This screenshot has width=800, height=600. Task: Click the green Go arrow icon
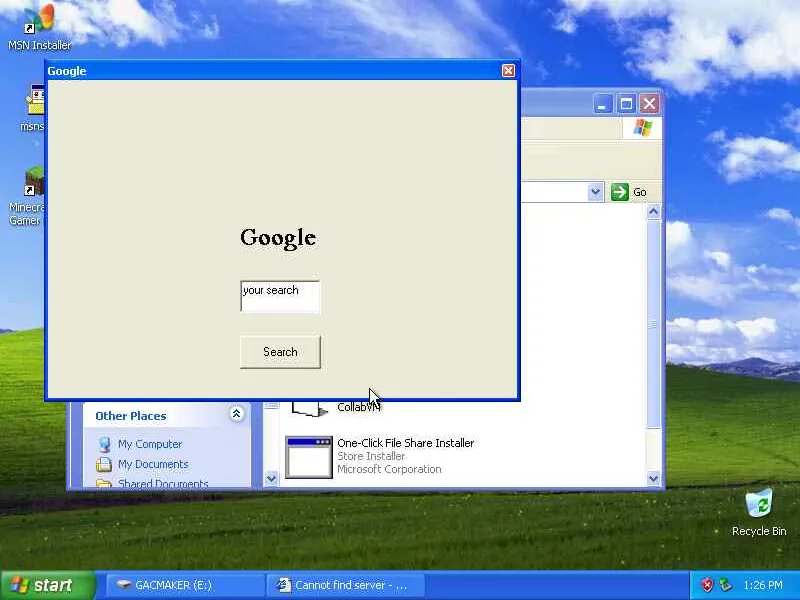coord(619,192)
